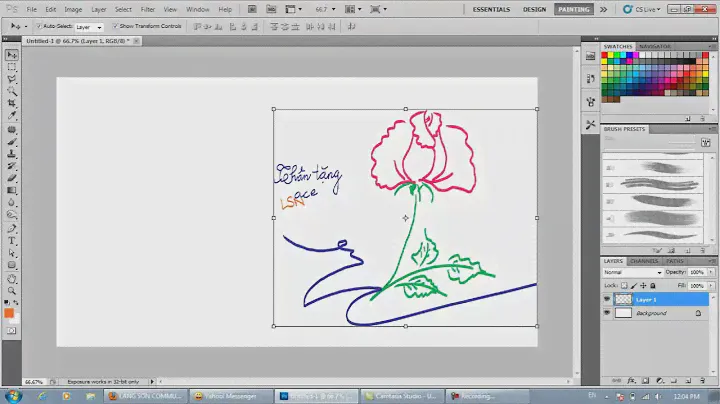
Task: Toggle visibility of the Background layer
Action: tap(607, 313)
